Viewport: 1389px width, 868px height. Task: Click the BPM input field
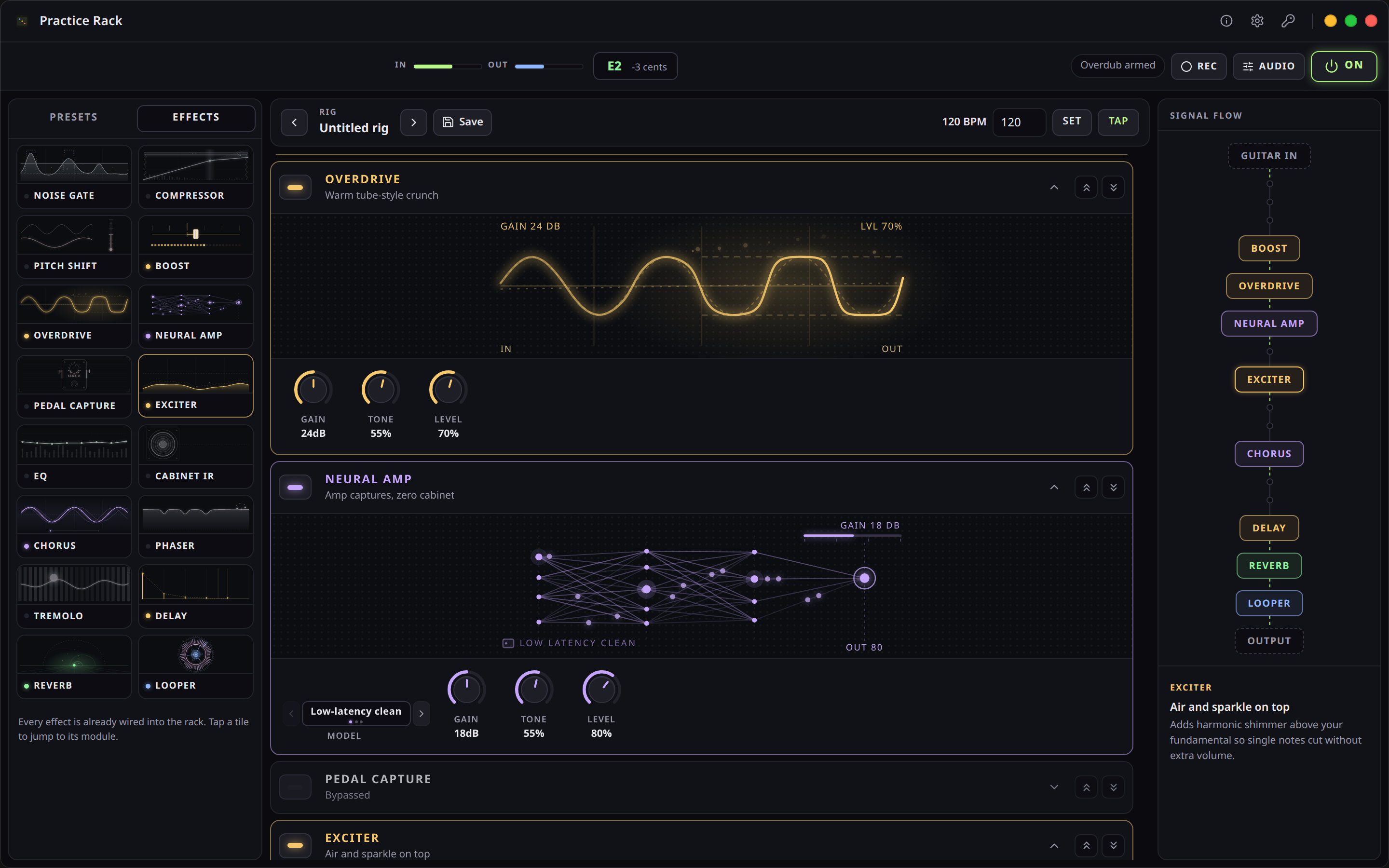click(x=1019, y=122)
